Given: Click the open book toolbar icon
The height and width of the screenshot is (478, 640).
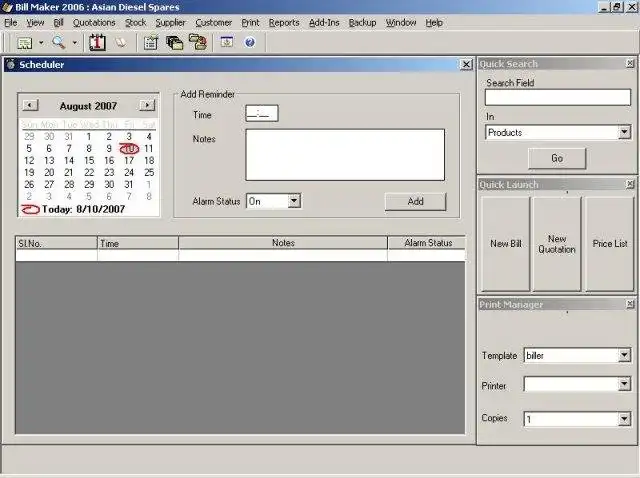Looking at the screenshot, I should pyautogui.click(x=120, y=42).
